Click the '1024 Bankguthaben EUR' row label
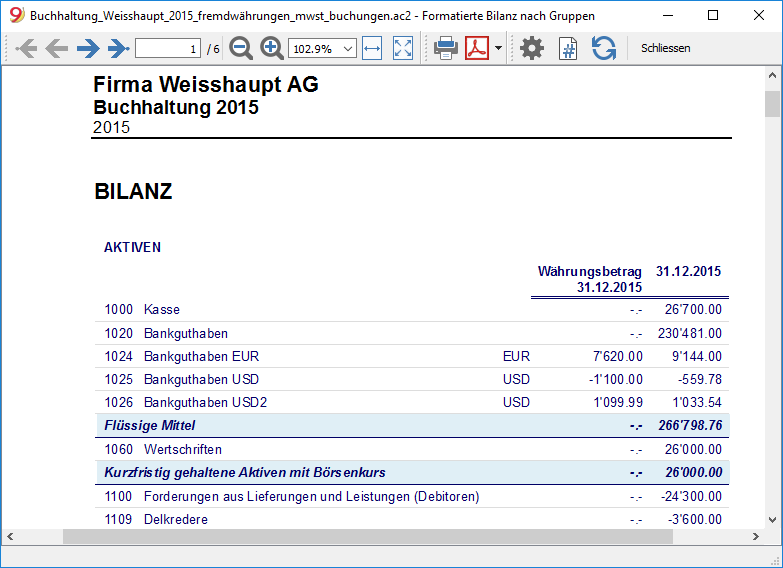The image size is (783, 568). 182,356
